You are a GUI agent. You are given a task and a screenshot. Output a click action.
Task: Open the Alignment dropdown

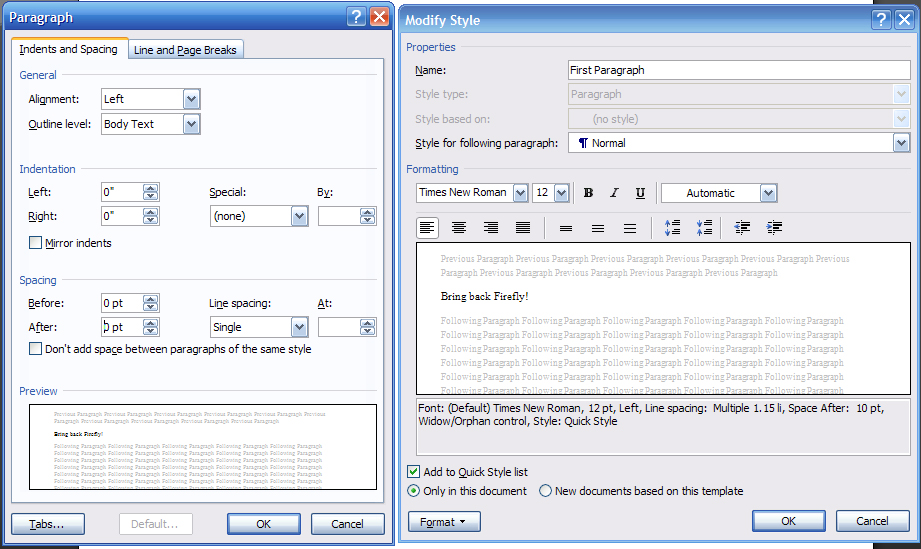191,99
